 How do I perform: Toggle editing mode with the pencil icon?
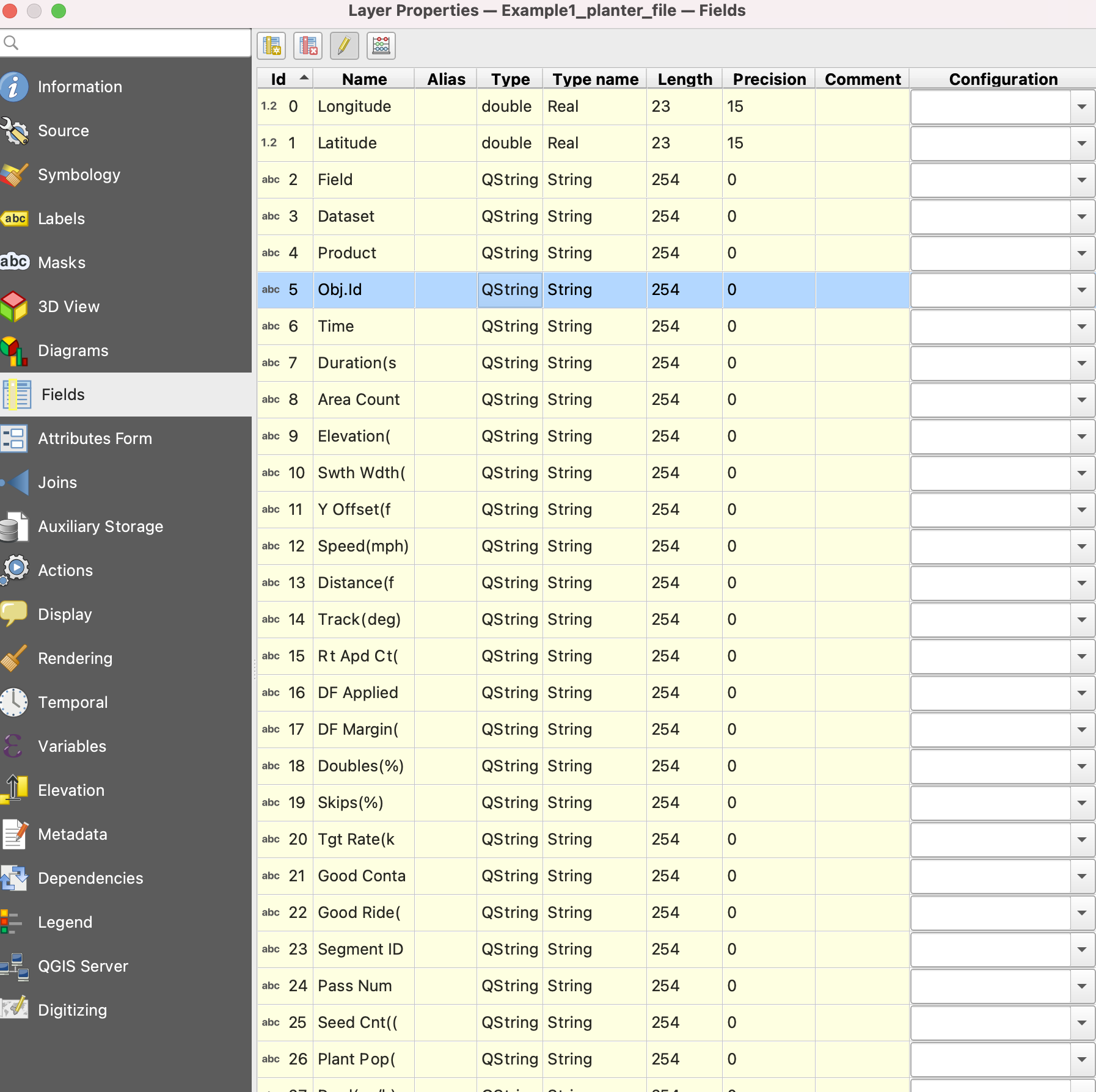click(x=344, y=46)
